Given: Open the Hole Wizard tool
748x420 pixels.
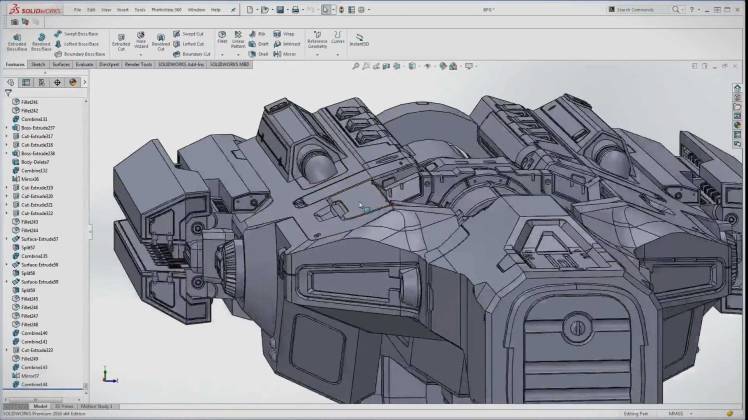Looking at the screenshot, I should (x=141, y=40).
